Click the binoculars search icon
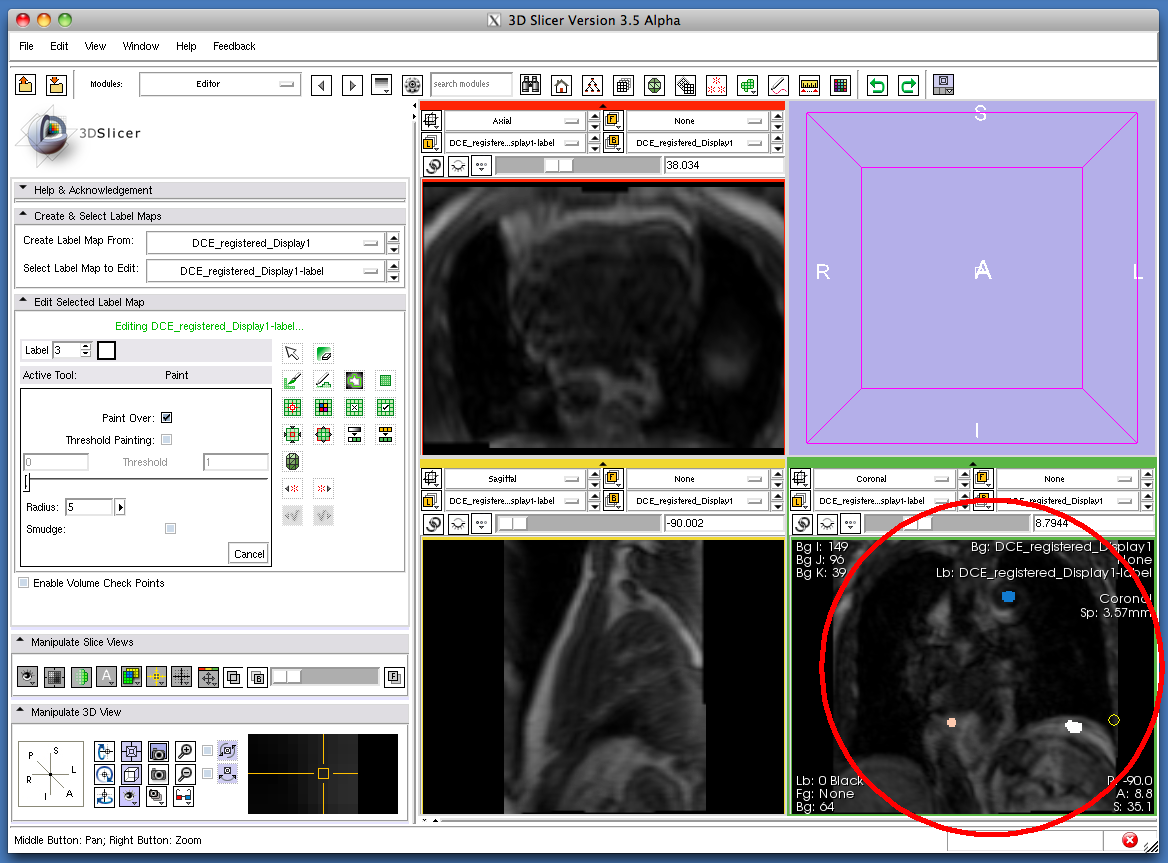1168x863 pixels. tap(530, 85)
